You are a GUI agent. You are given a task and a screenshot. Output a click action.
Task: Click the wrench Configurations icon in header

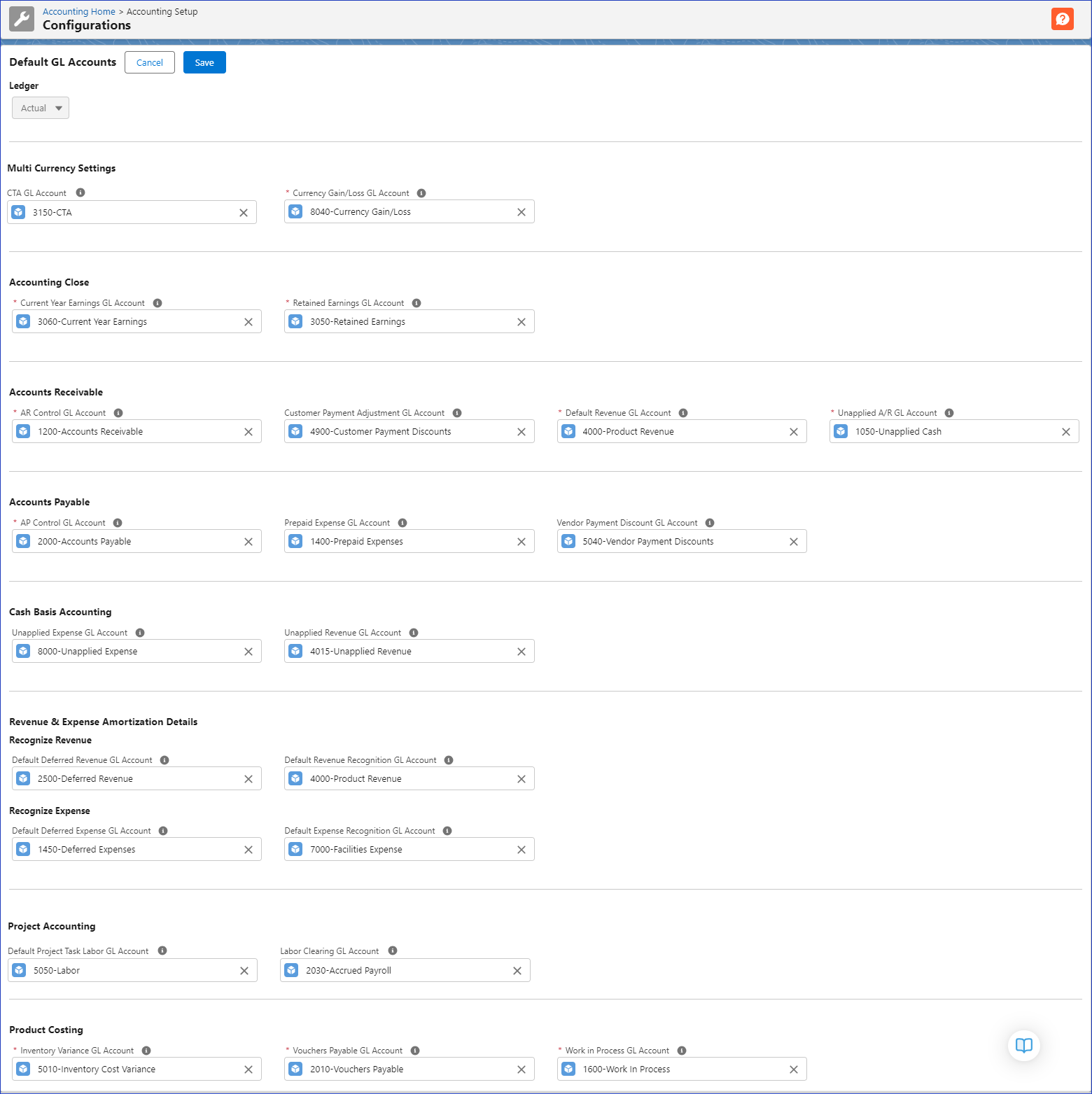[22, 19]
